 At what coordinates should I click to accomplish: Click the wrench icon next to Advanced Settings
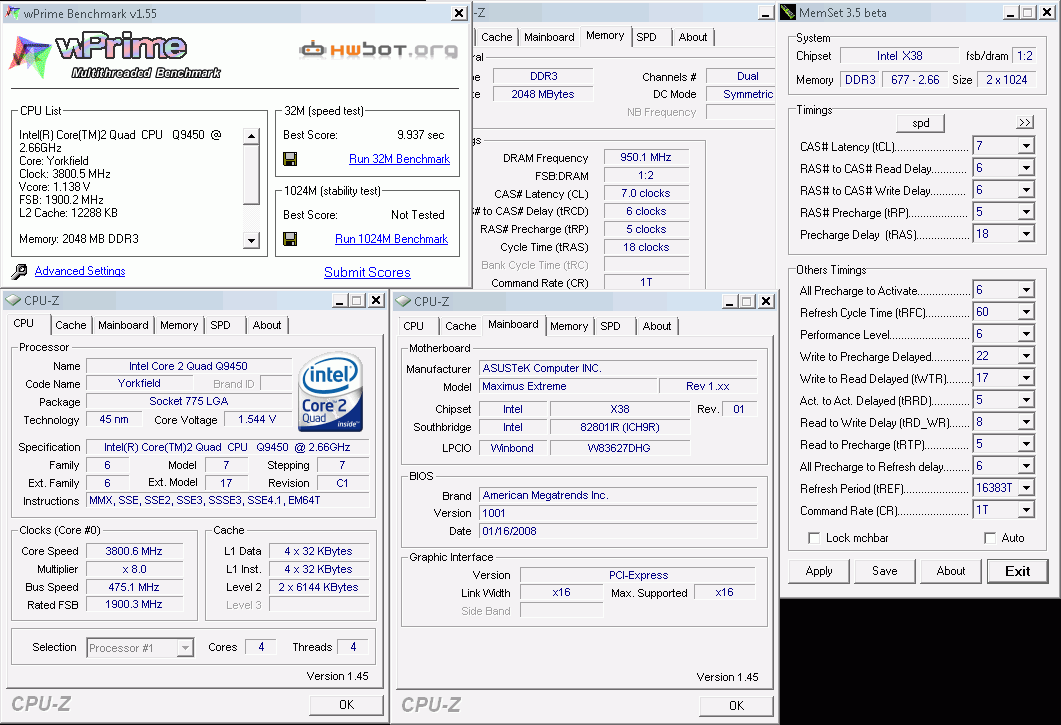click(20, 271)
